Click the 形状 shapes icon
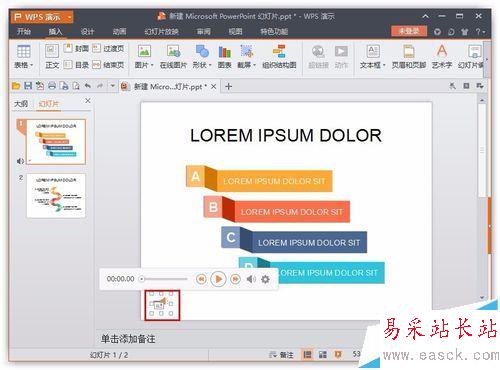This screenshot has width=500, height=370. point(202,51)
